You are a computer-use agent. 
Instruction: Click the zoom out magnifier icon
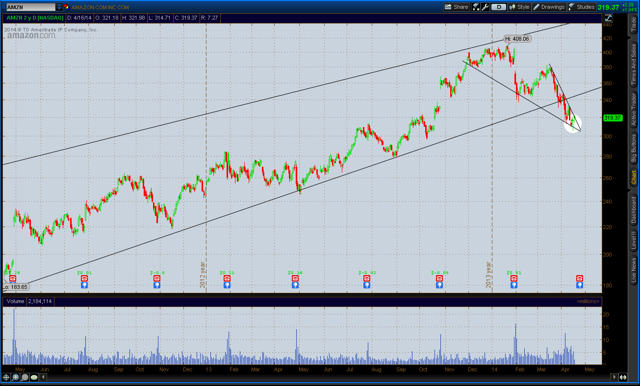pos(24,377)
